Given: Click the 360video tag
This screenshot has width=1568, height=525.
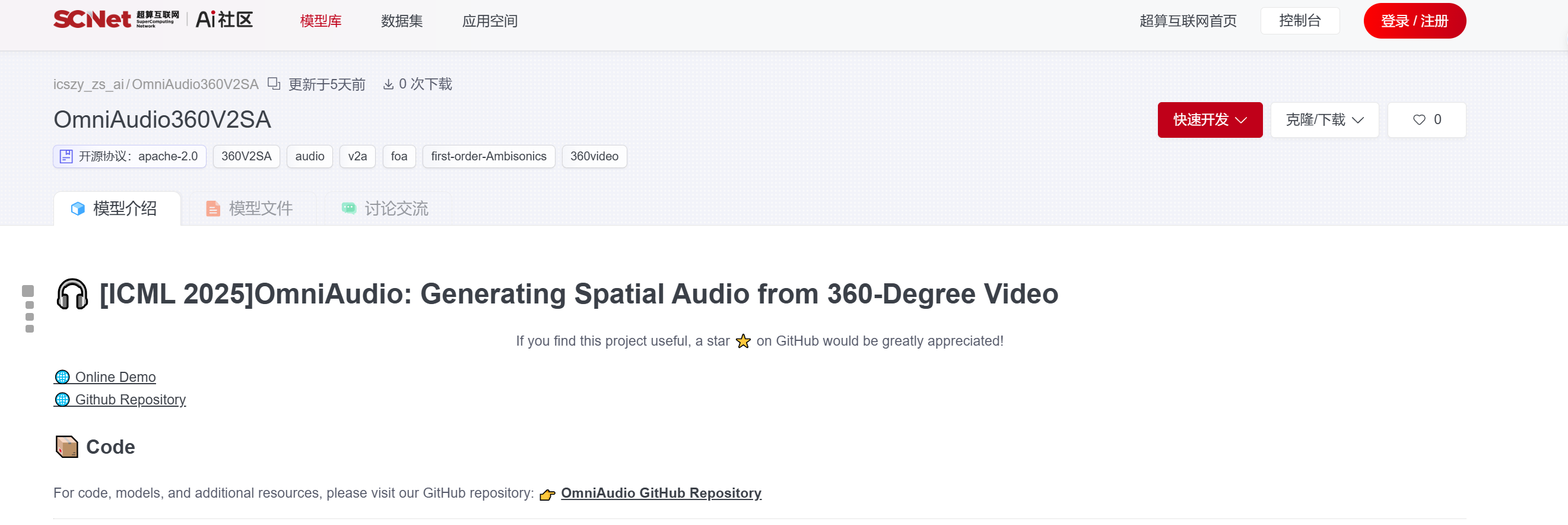Looking at the screenshot, I should tap(594, 157).
